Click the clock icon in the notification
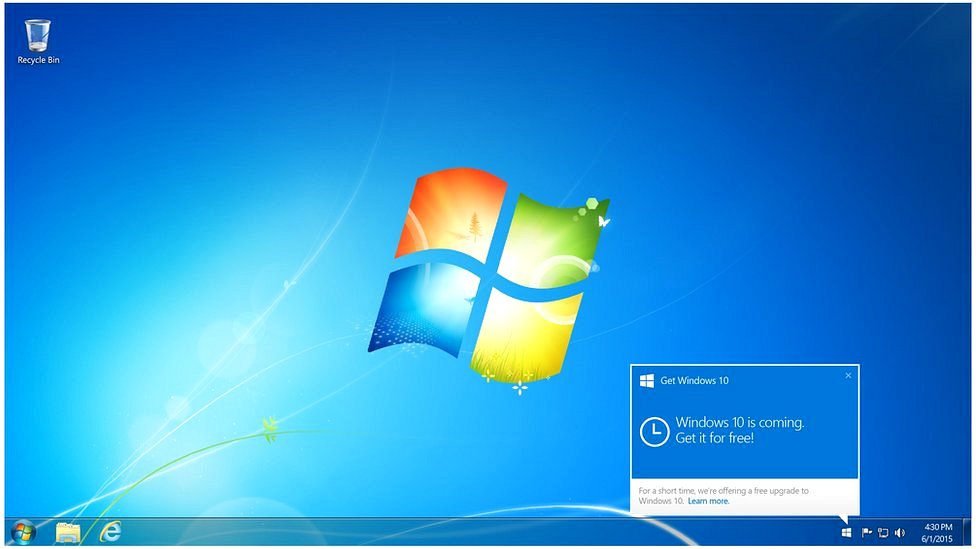 [654, 431]
